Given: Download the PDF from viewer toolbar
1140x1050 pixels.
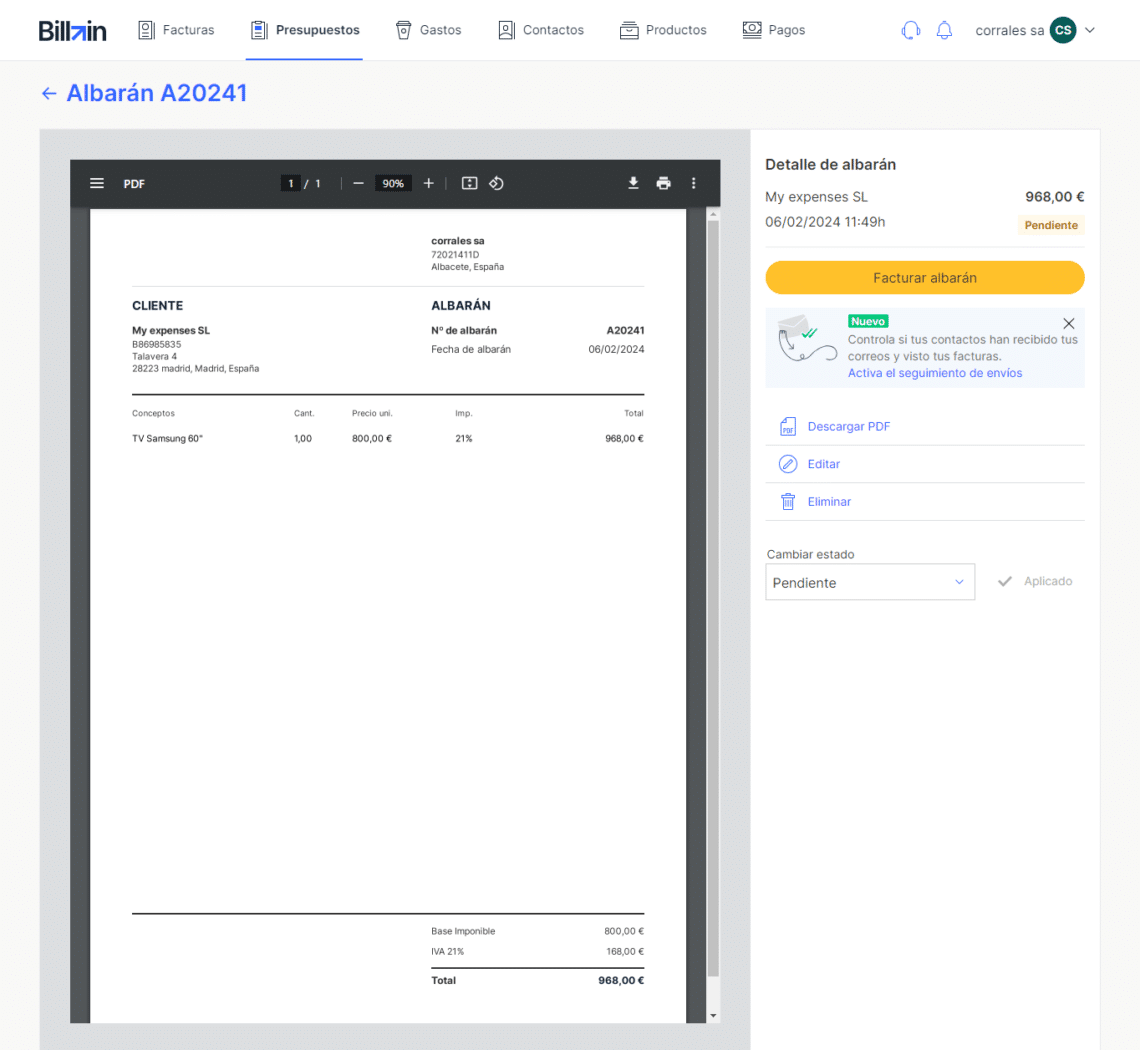Looking at the screenshot, I should coord(633,184).
